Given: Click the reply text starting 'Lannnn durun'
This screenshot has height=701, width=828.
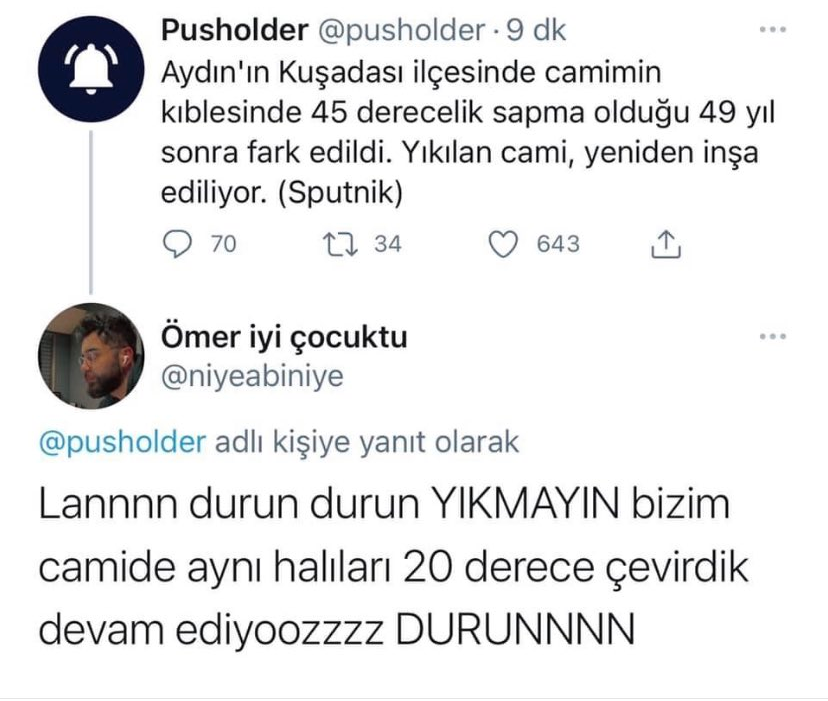Looking at the screenshot, I should click(385, 567).
